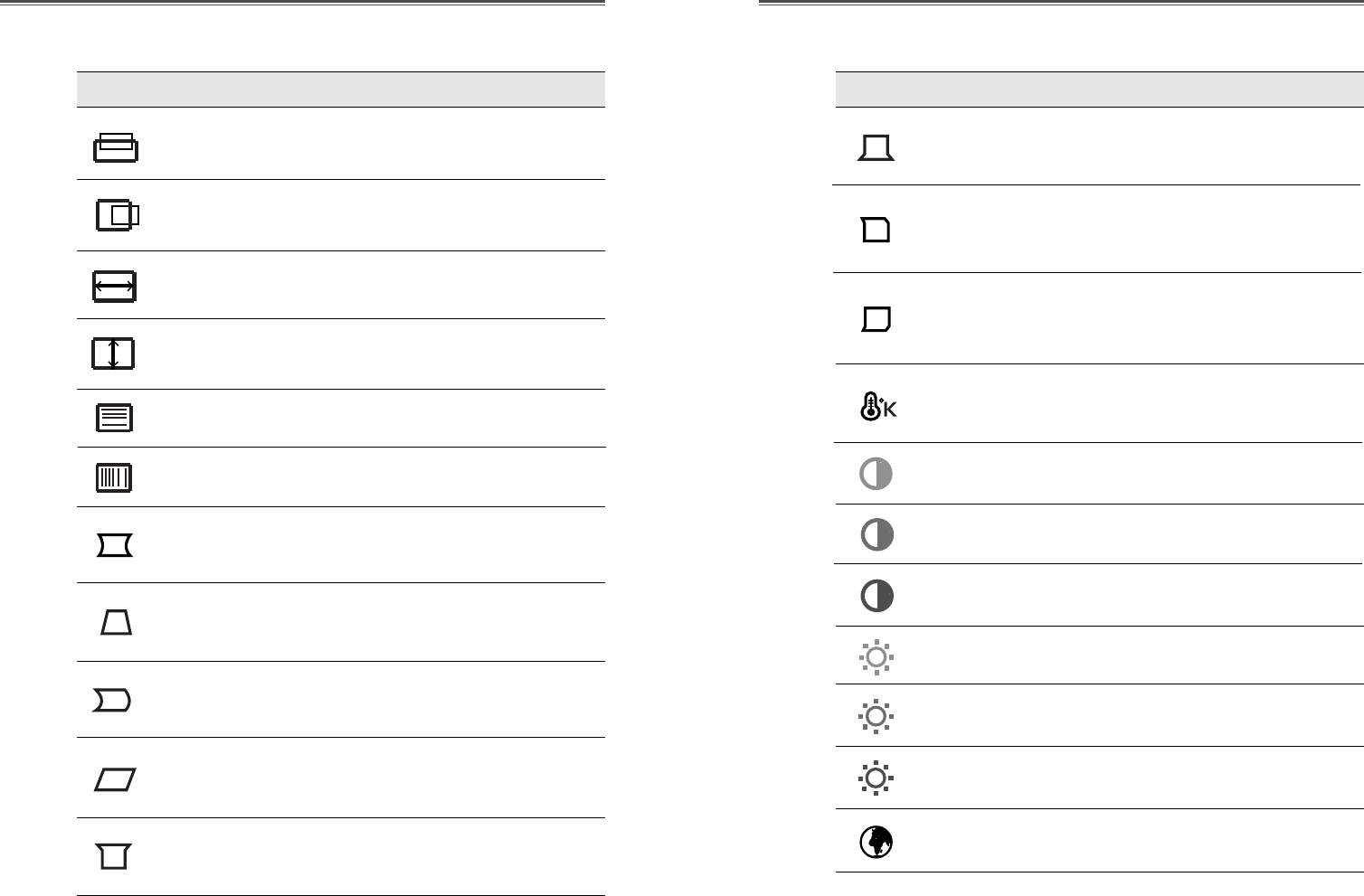This screenshot has width=1364, height=896.
Task: Click the stacked rectangles vertical position icon
Action: [116, 147]
